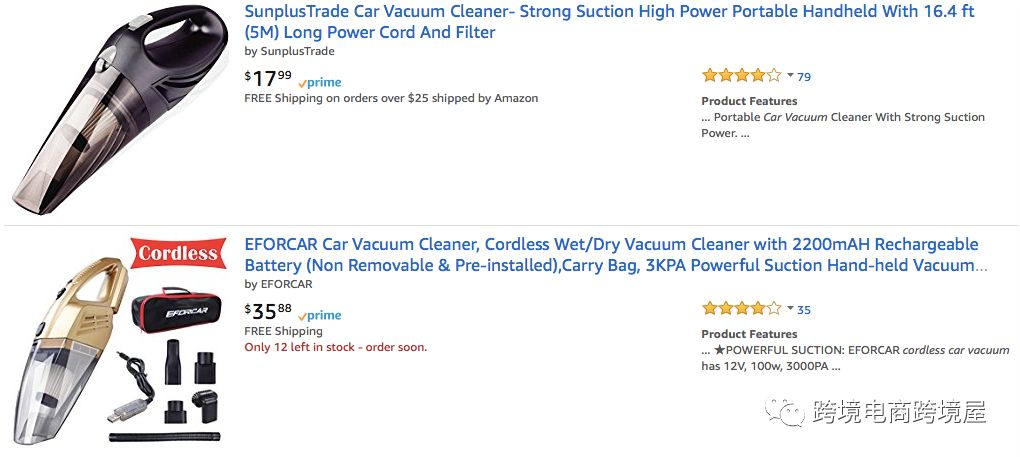Click the Prime badge beside the $35.88 price
This screenshot has width=1020, height=457.
[x=320, y=316]
